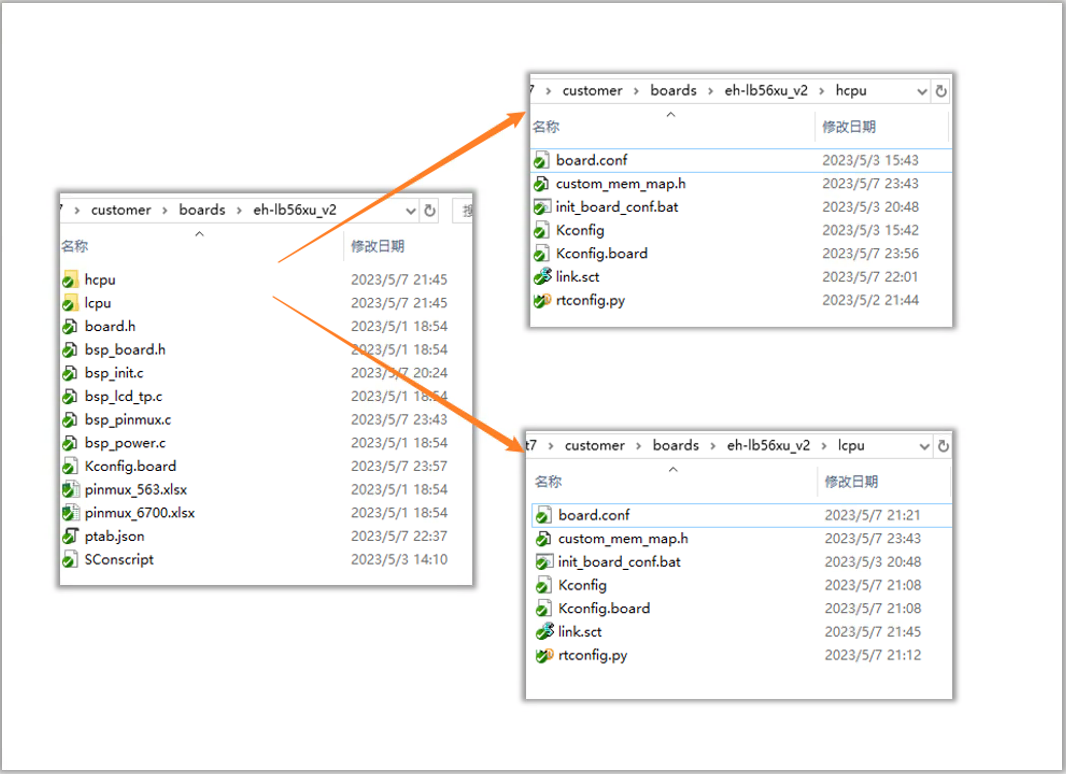Select bsp_pinmux.c in the file list
Viewport: 1066px width, 774px height.
point(128,419)
